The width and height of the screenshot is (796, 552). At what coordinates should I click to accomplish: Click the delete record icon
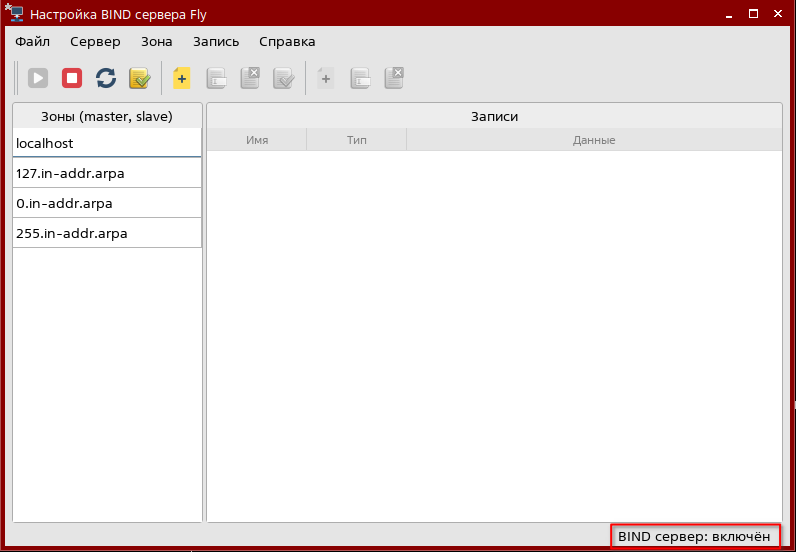(x=394, y=78)
